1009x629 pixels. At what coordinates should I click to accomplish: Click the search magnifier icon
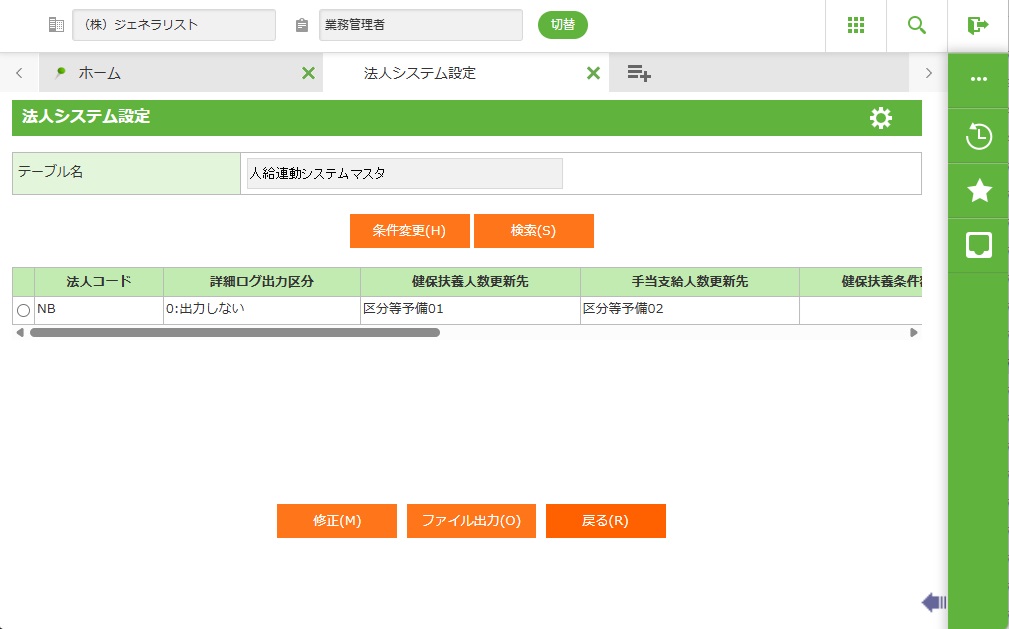(x=916, y=26)
